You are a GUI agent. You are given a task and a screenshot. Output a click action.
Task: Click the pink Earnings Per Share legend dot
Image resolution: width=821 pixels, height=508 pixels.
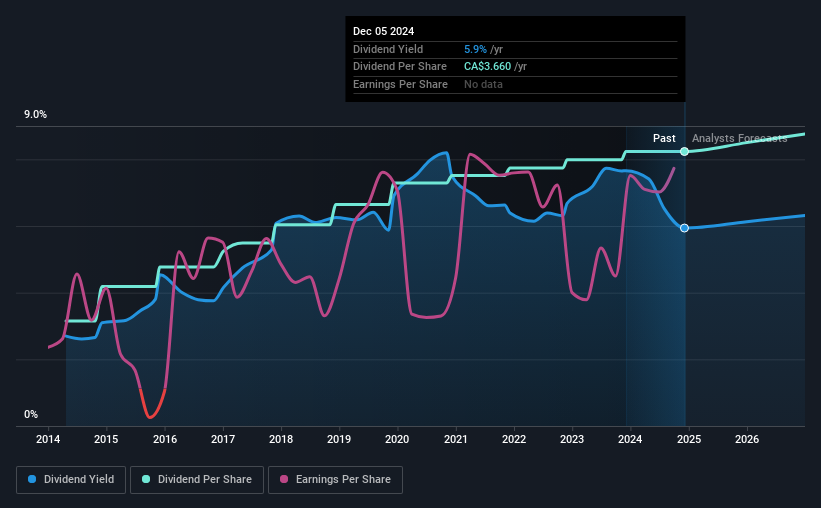click(x=284, y=479)
